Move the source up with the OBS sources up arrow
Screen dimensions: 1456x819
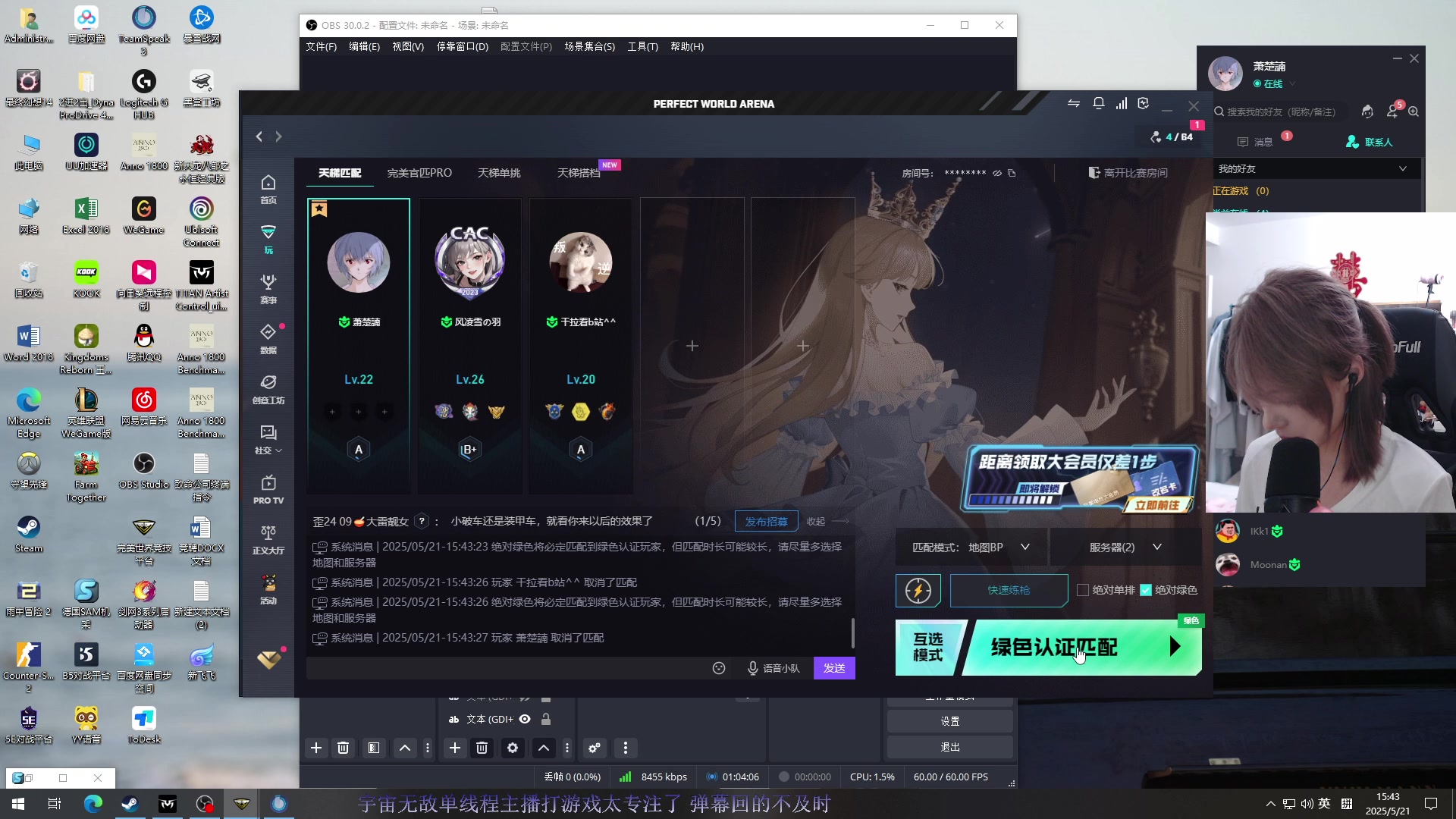(544, 748)
